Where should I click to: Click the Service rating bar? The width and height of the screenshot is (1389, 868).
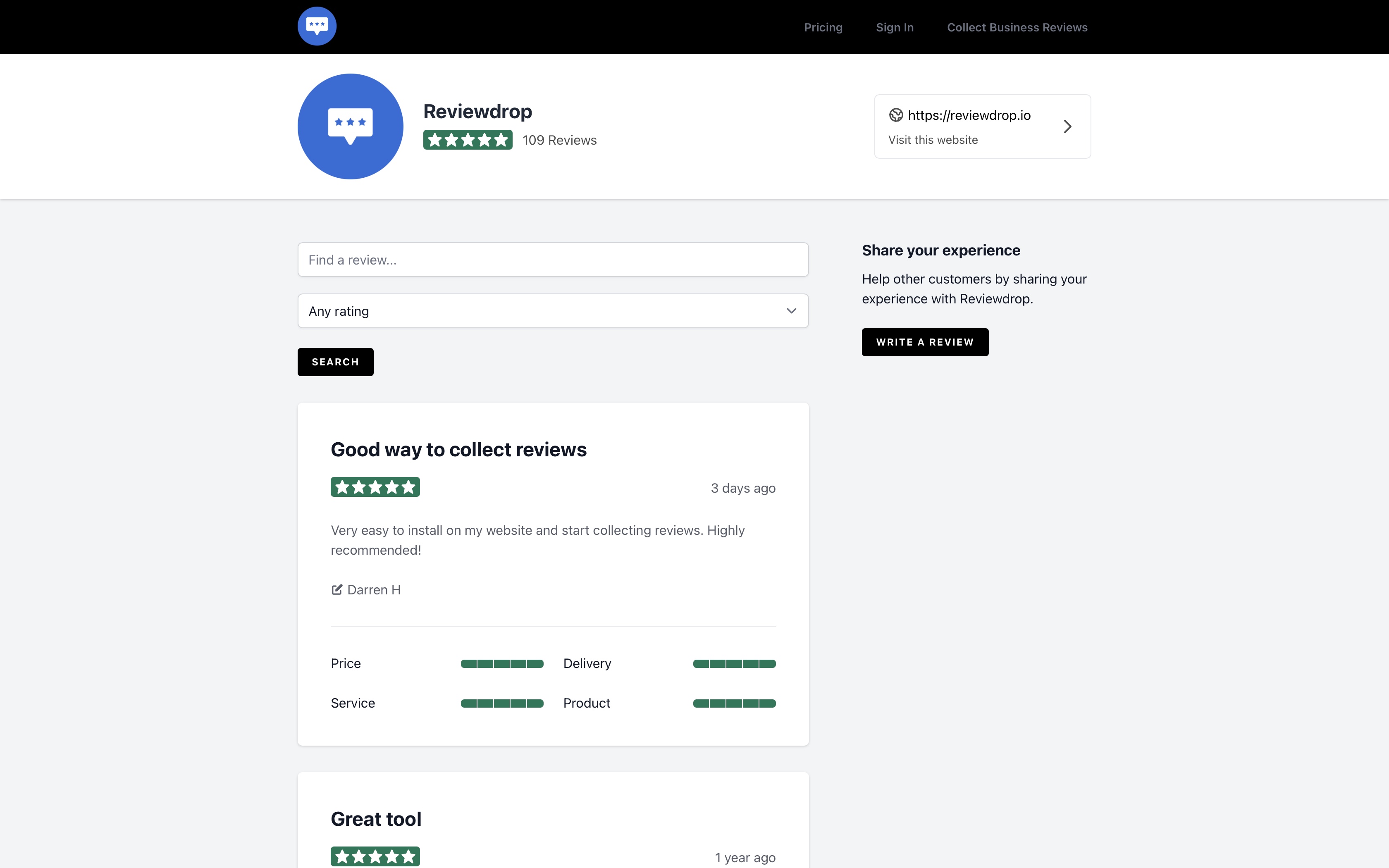pyautogui.click(x=501, y=703)
